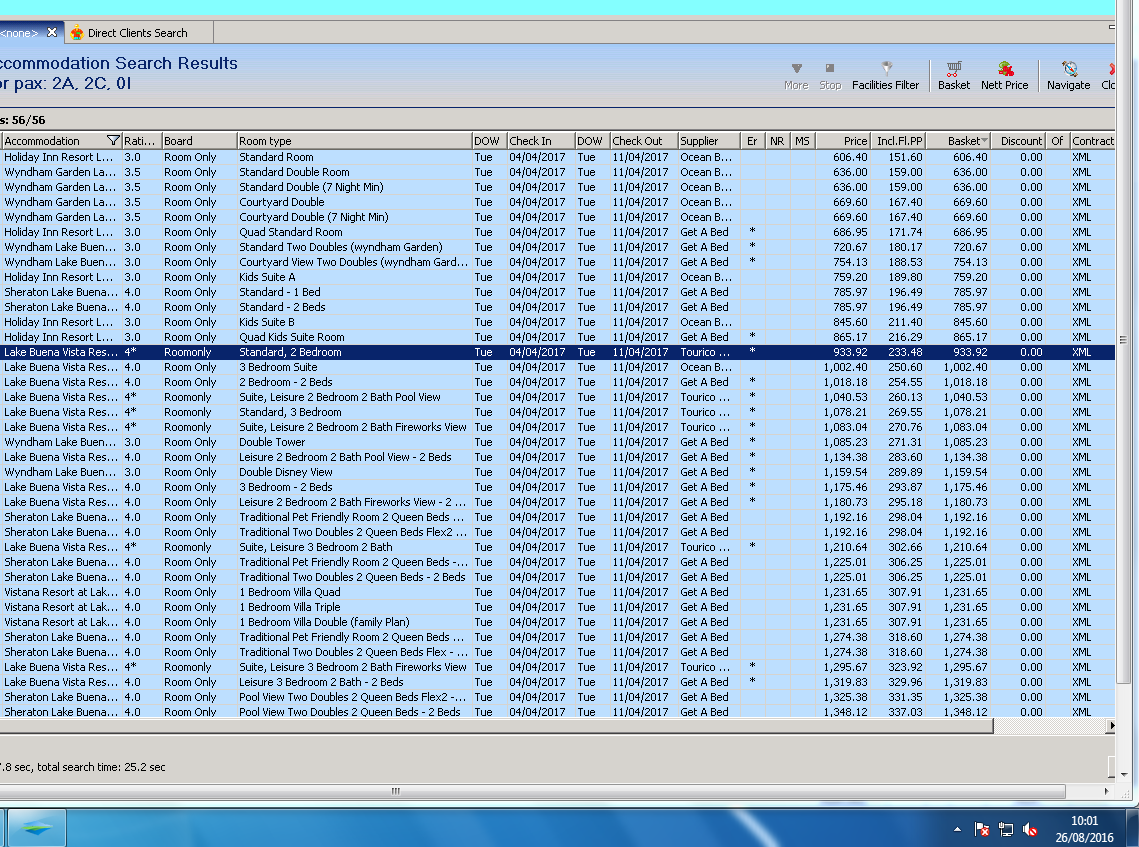This screenshot has width=1139, height=847.
Task: Open the Windows taskbar application button
Action: click(37, 827)
